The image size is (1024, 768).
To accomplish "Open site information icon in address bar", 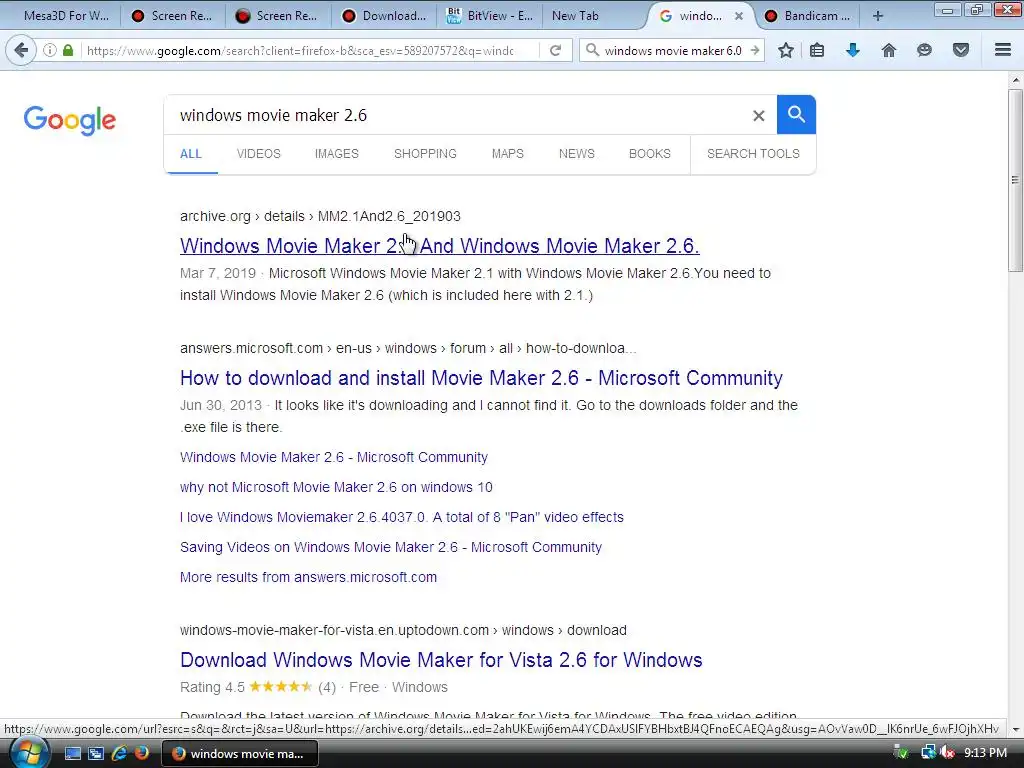I will point(50,50).
